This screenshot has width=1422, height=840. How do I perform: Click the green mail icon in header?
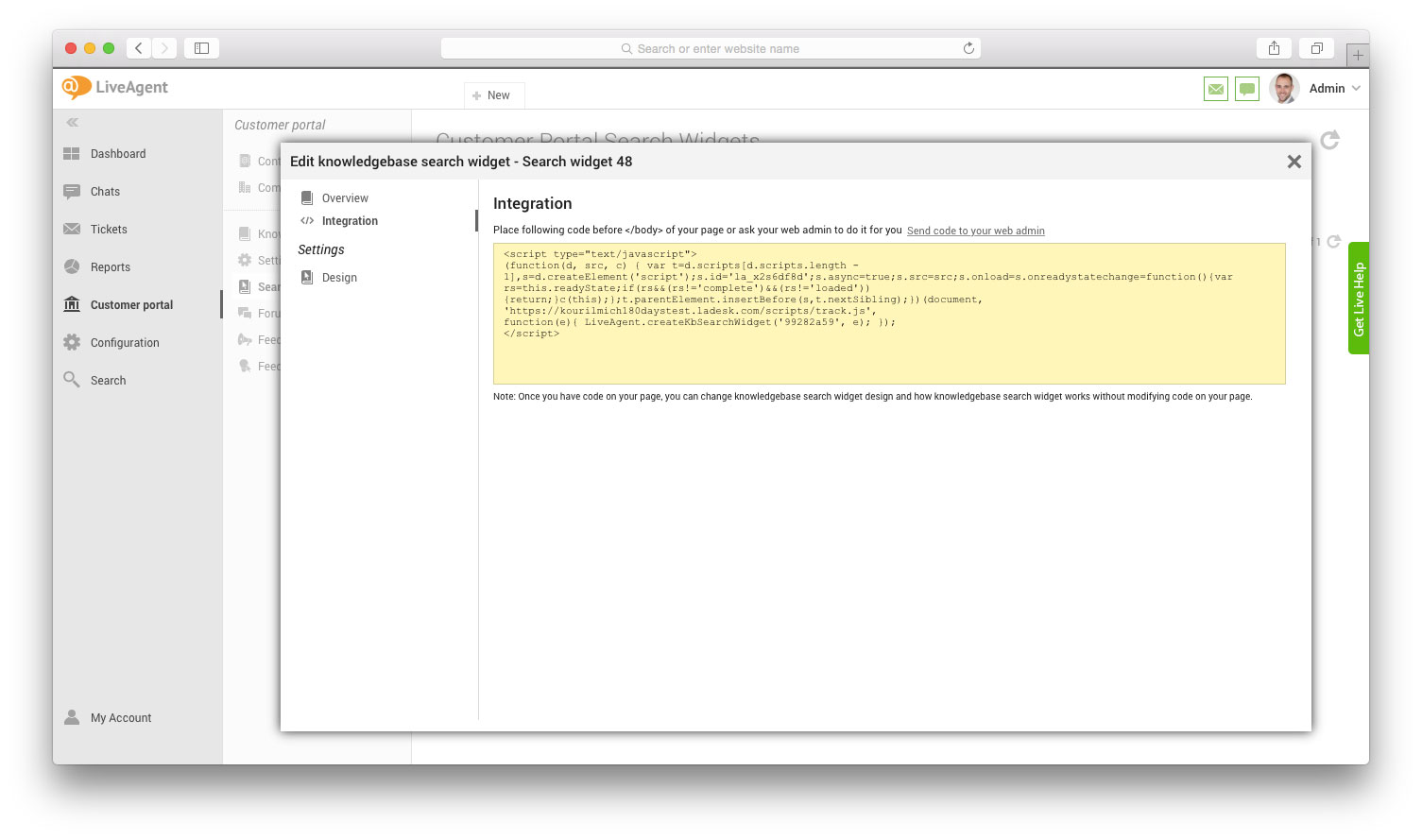[x=1215, y=89]
